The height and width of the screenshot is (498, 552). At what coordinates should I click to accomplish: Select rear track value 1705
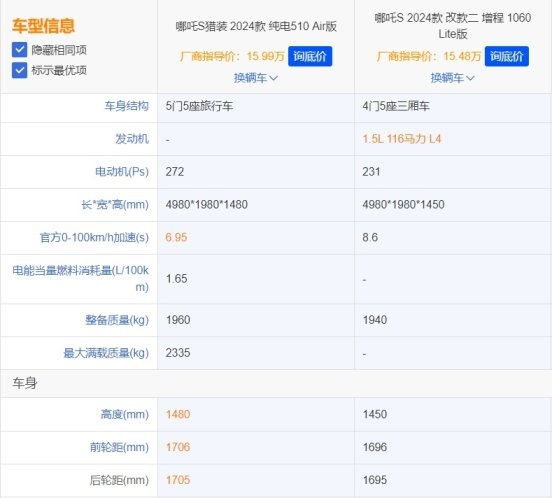tap(178, 480)
